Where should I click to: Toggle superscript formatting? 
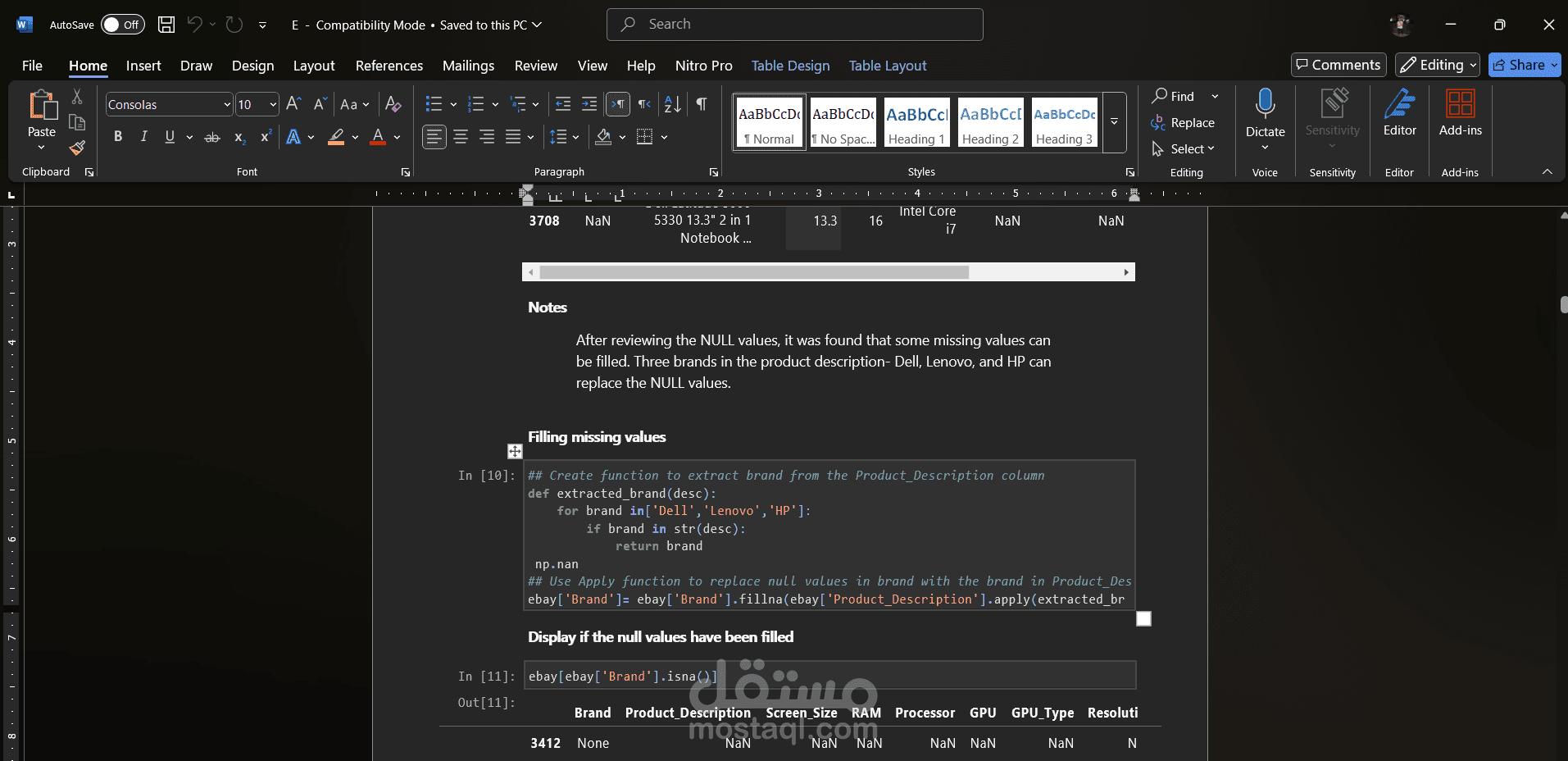266,137
